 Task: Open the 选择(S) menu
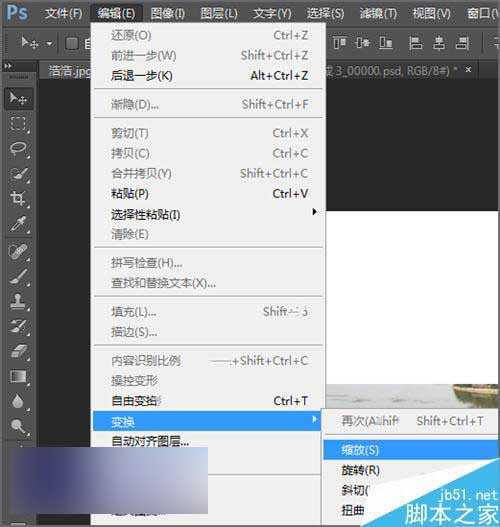325,13
